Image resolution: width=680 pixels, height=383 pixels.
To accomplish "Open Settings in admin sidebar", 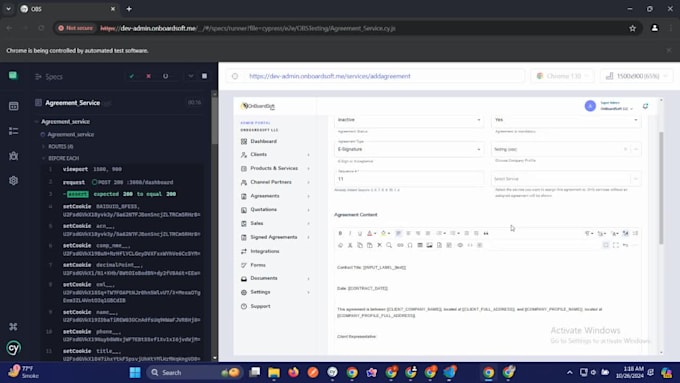I will tap(275, 292).
